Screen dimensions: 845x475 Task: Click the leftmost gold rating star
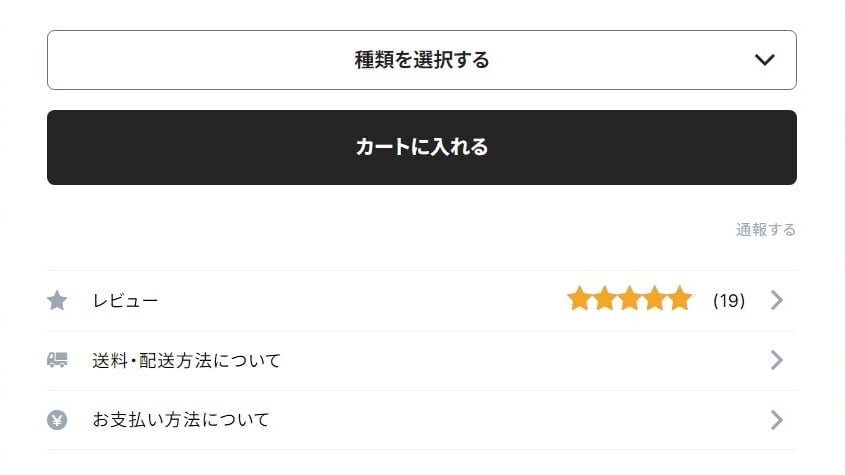click(x=579, y=299)
